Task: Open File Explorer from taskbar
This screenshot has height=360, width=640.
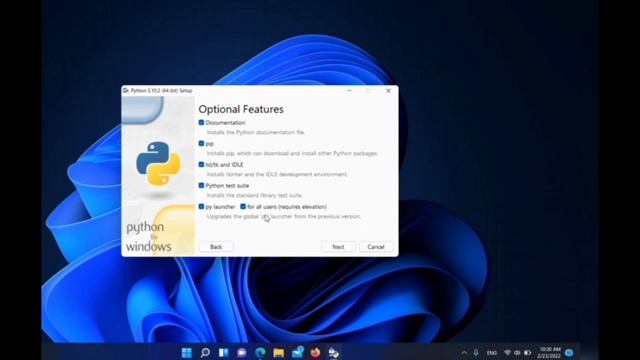Action: point(279,352)
